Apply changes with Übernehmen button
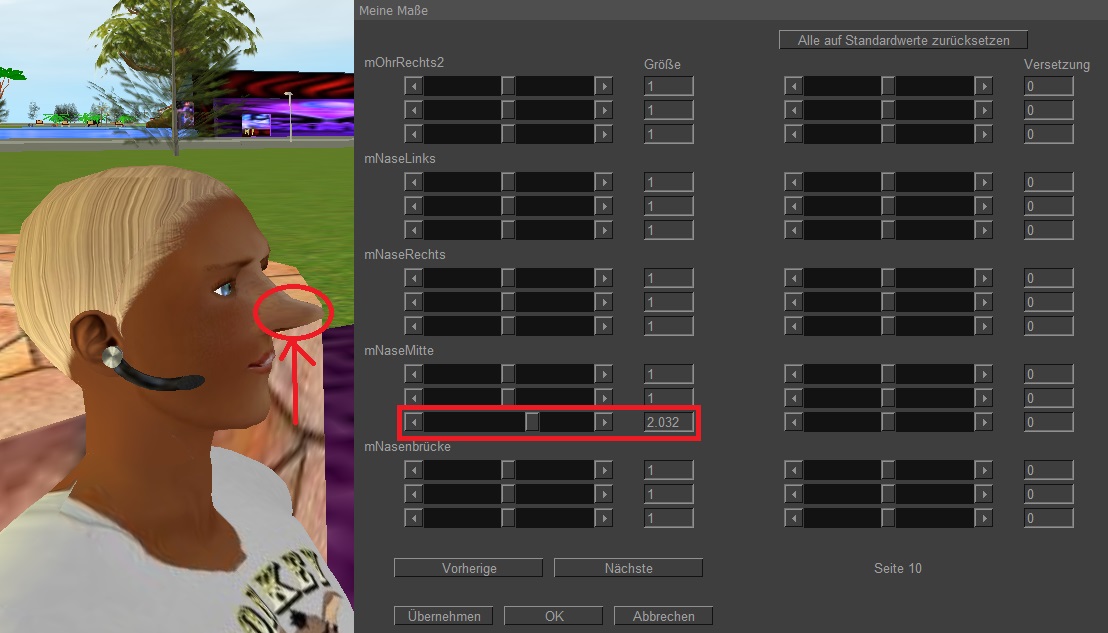Viewport: 1108px width, 633px height. (444, 616)
